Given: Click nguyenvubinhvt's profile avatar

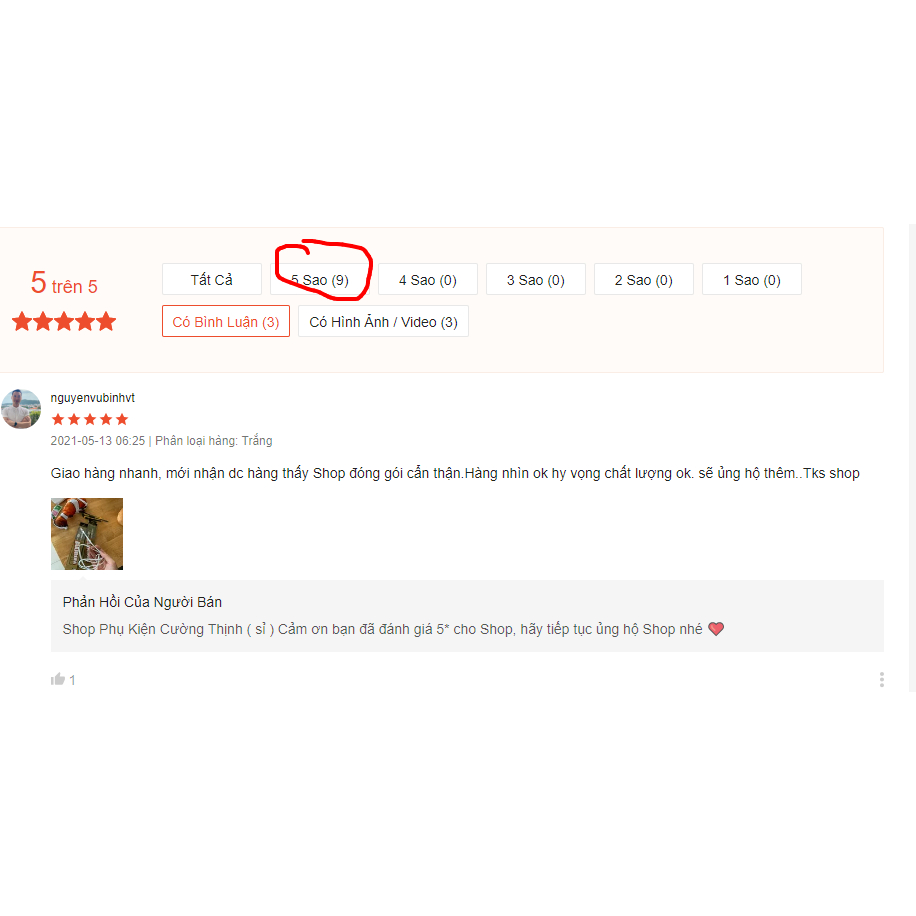Looking at the screenshot, I should [x=21, y=409].
